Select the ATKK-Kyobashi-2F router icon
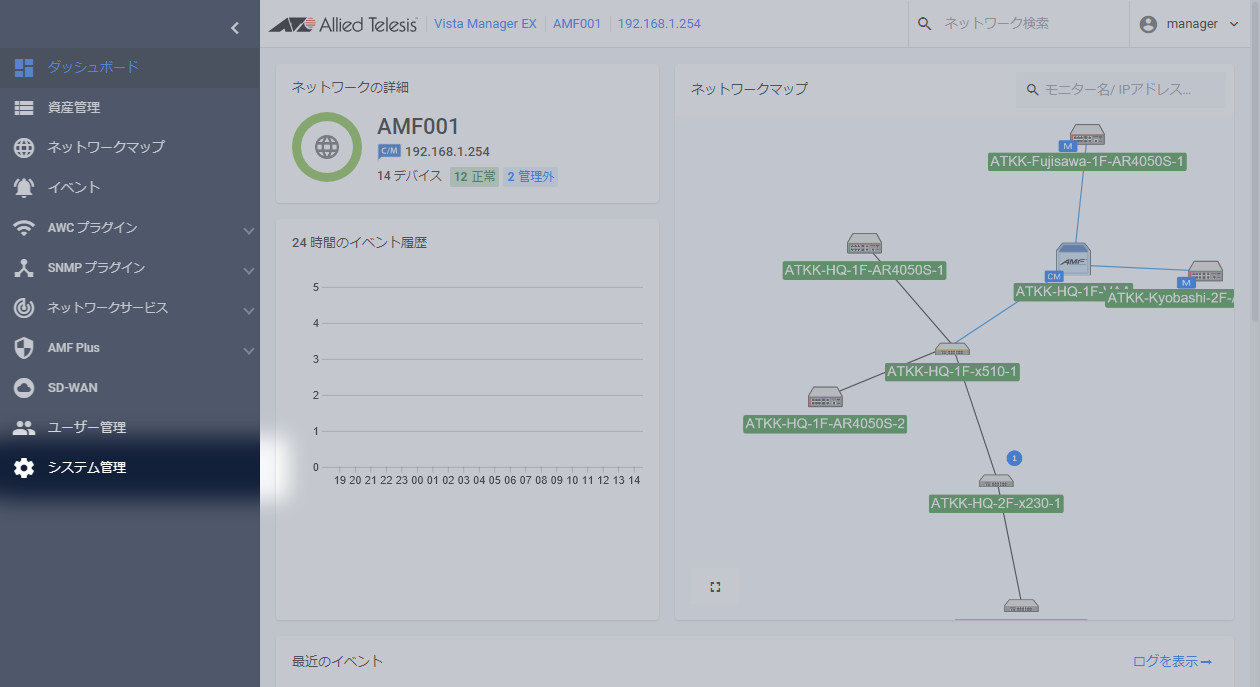This screenshot has height=687, width=1260. (x=1205, y=270)
